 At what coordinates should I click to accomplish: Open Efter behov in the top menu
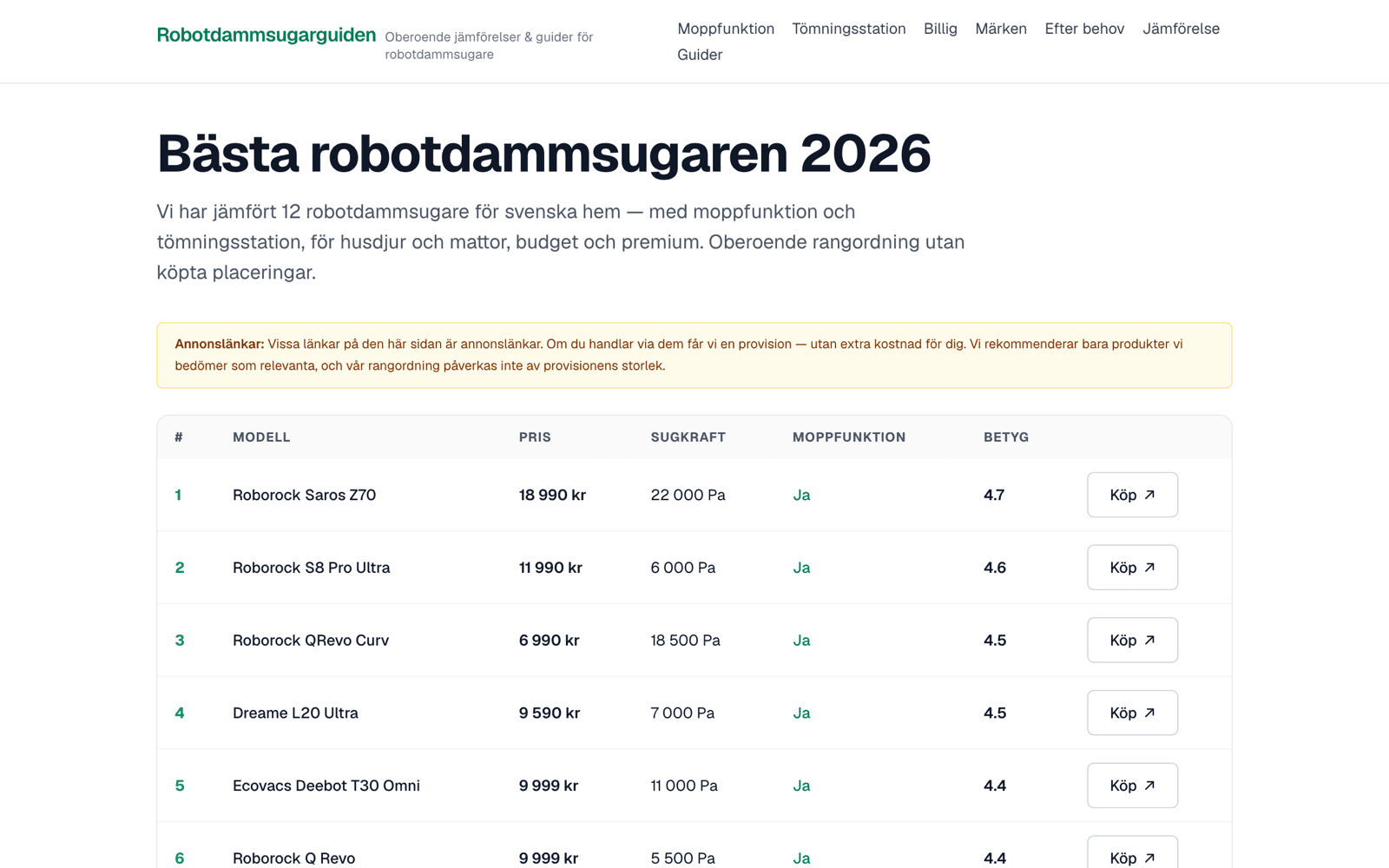[1084, 29]
